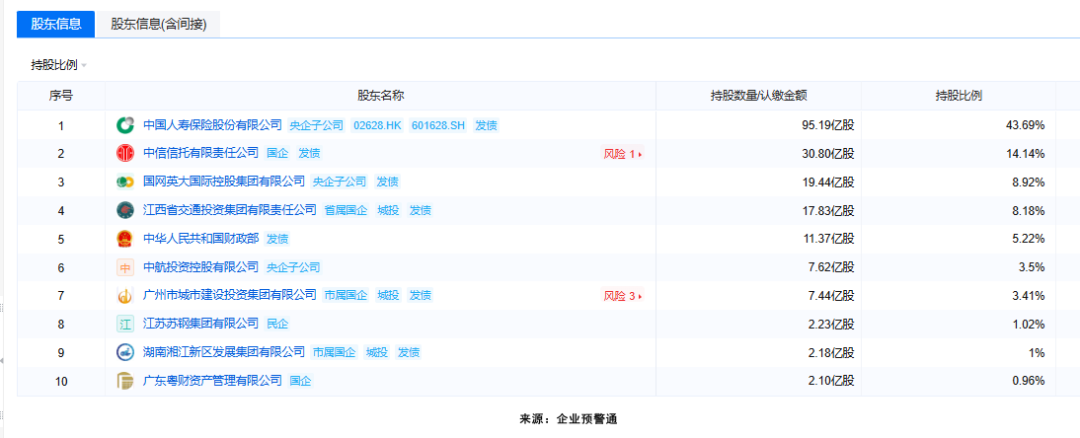1080x438 pixels.
Task: Click the 601628.SH stock code tag
Action: click(x=438, y=125)
